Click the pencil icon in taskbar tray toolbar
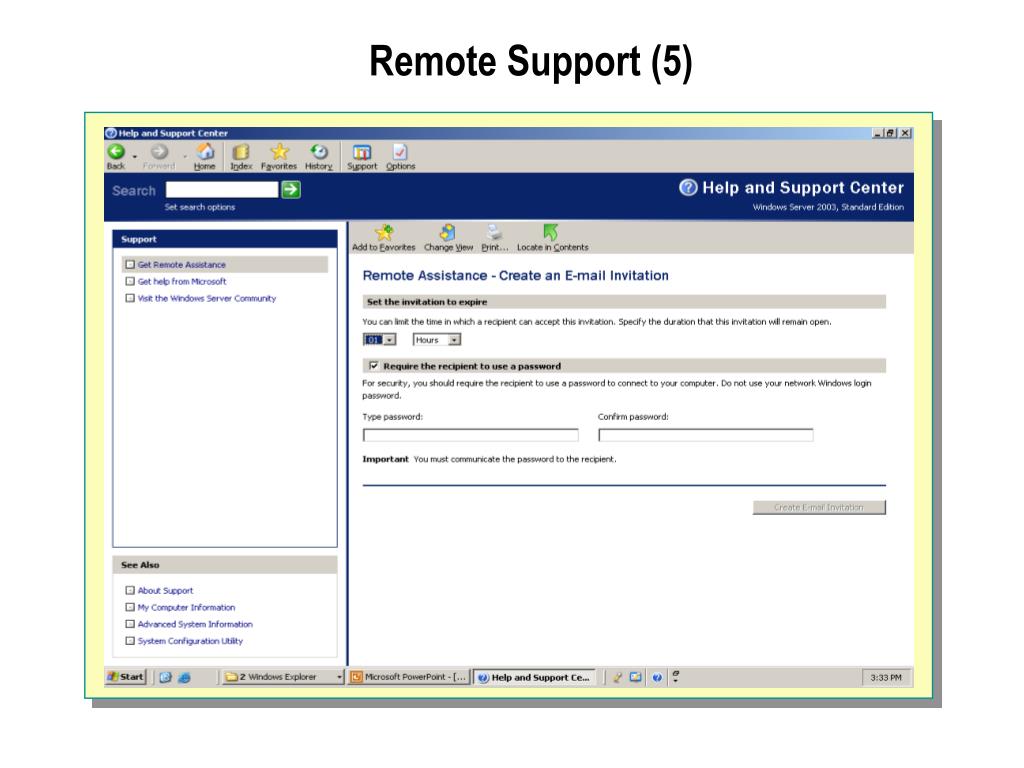The image size is (1024, 768). 617,677
